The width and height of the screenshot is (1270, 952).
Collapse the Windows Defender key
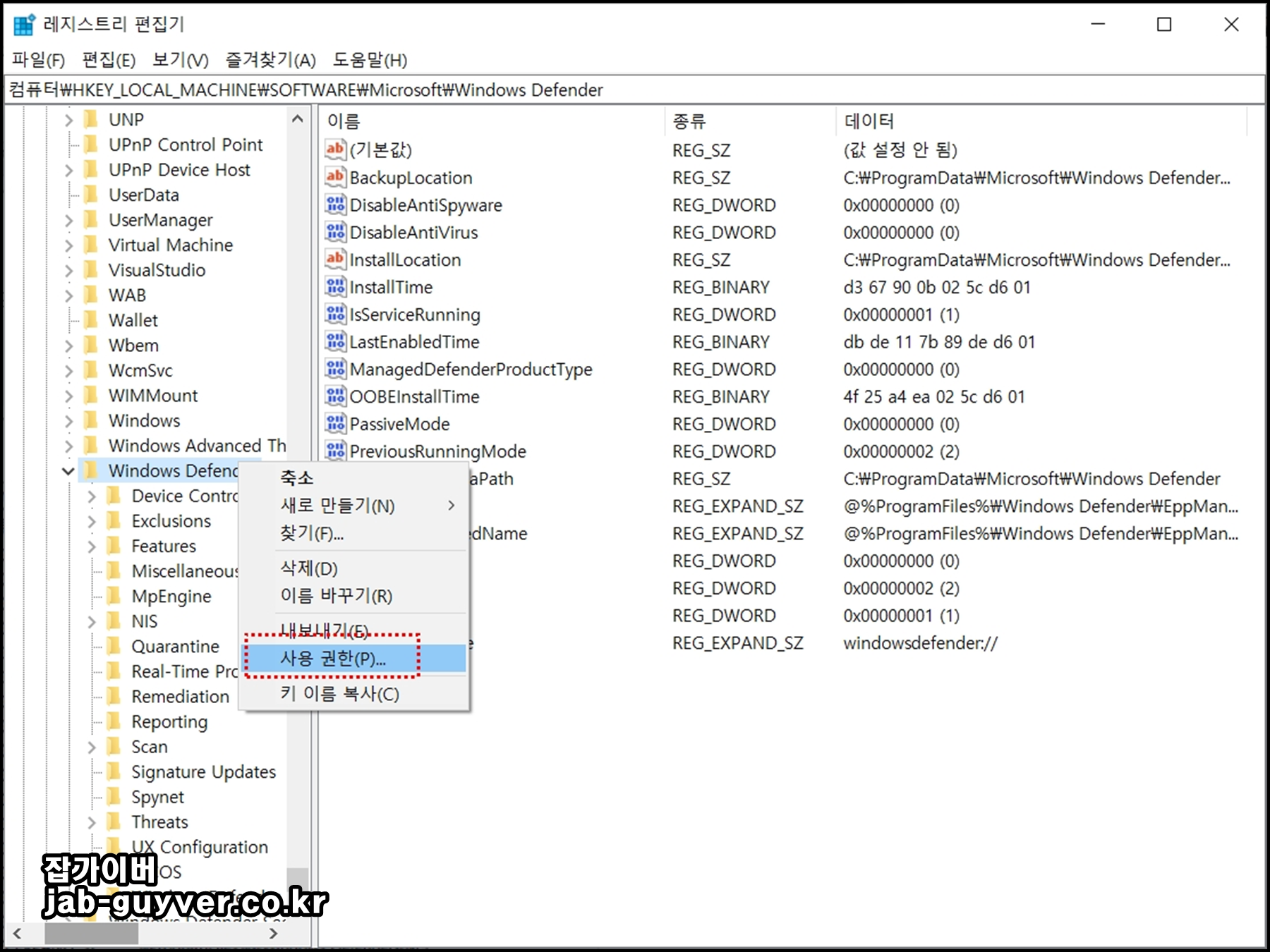tap(68, 471)
